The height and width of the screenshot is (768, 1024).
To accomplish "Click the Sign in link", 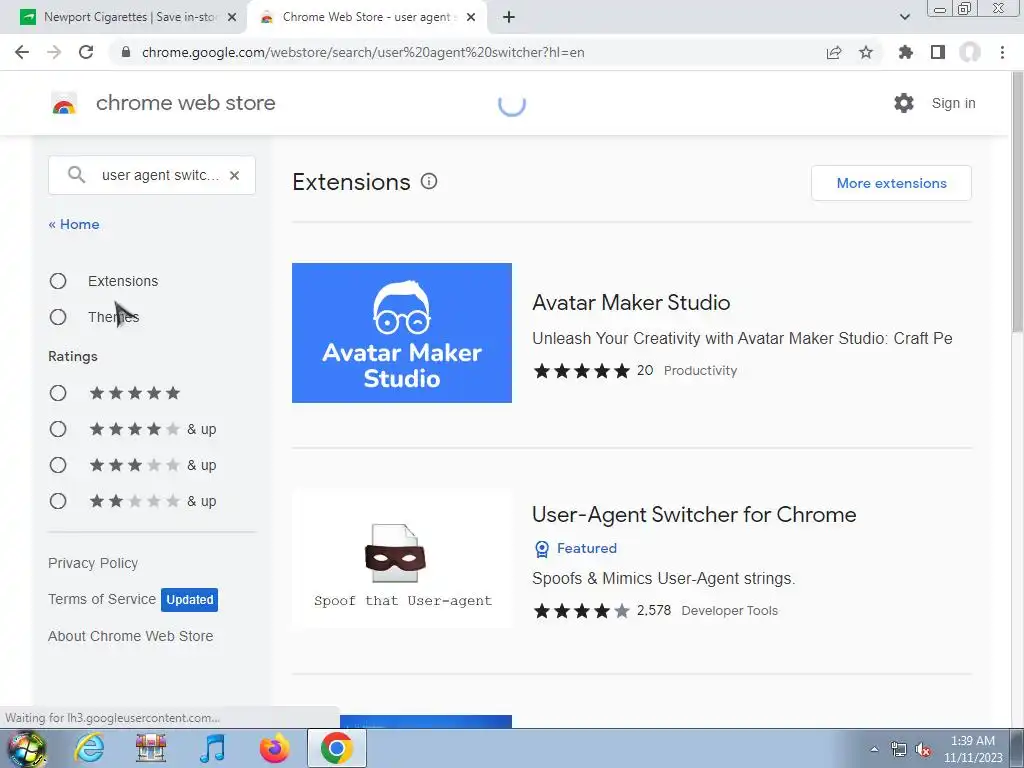I will tap(953, 103).
